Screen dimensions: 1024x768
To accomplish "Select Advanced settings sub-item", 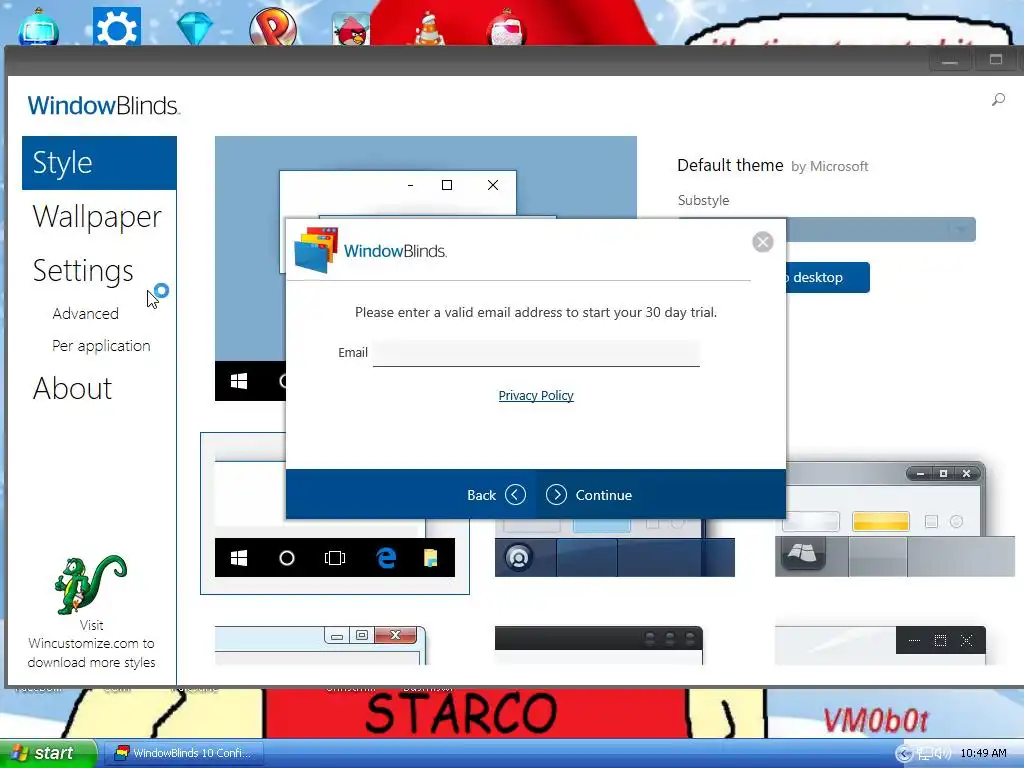I will click(x=86, y=313).
